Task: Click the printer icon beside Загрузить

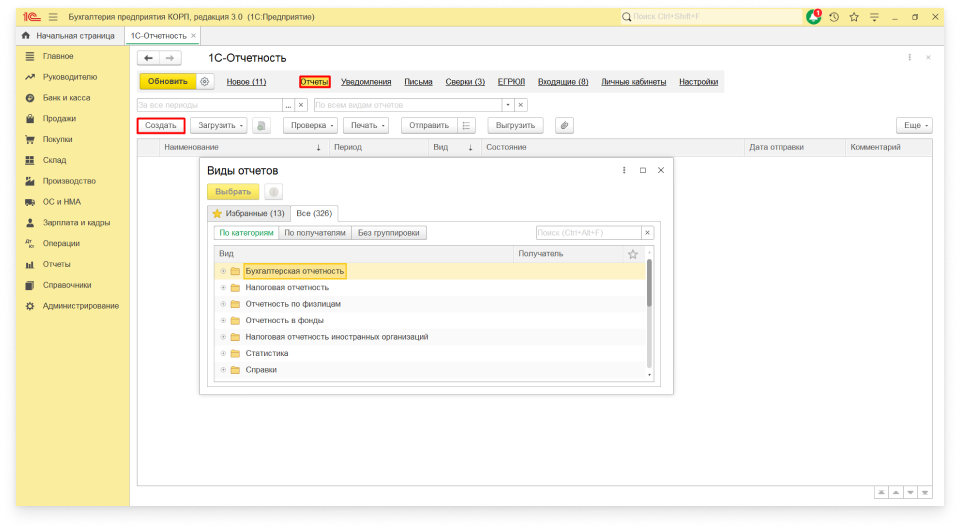Action: click(261, 125)
